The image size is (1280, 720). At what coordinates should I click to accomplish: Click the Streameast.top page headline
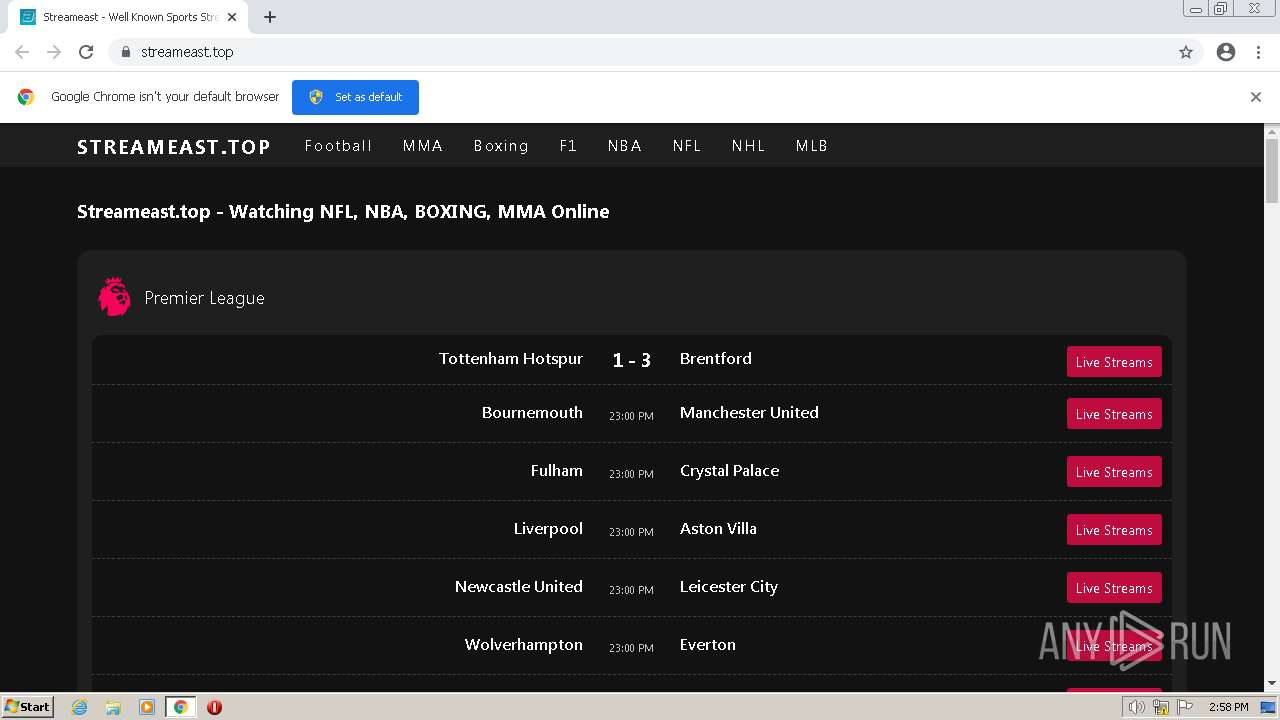(x=343, y=212)
